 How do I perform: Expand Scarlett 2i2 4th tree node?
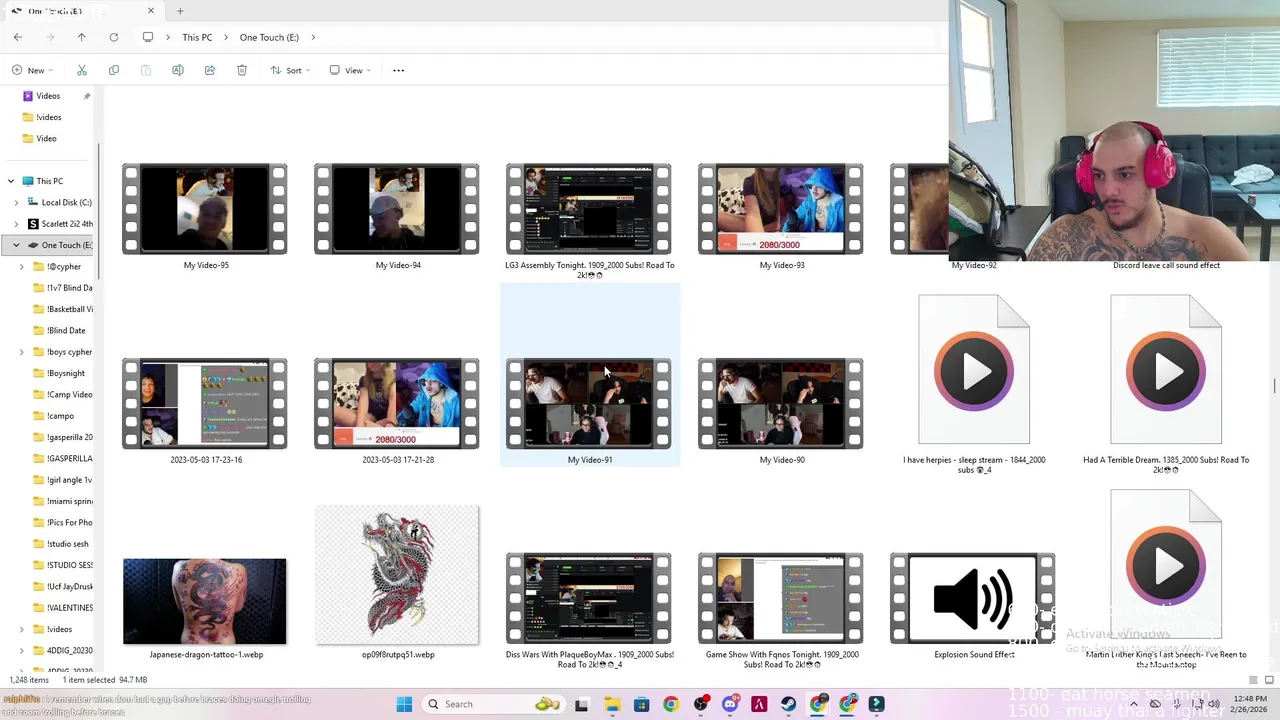(16, 224)
